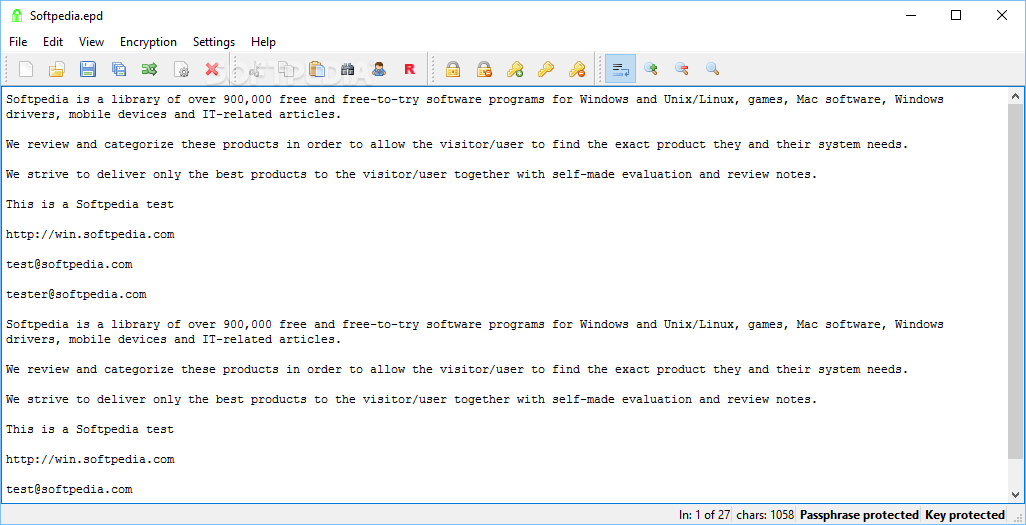Click the Cut scissors icon

(x=255, y=69)
